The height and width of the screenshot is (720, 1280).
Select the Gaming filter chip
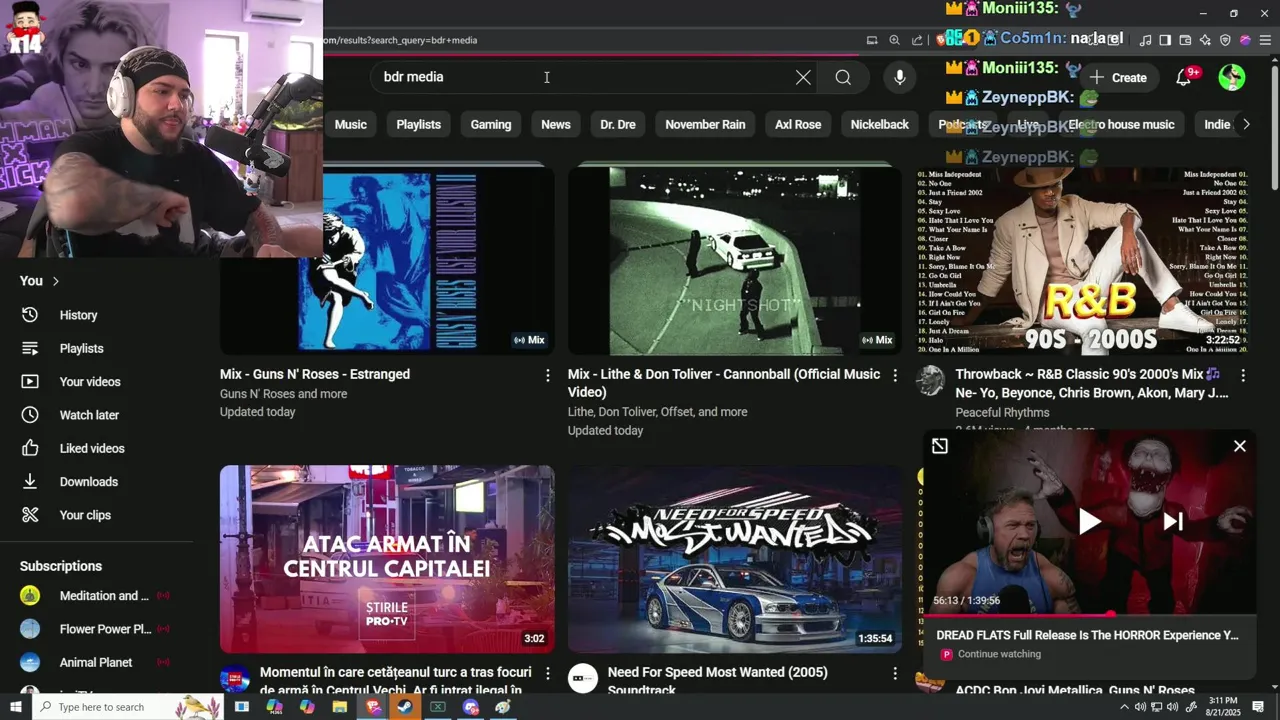click(491, 124)
